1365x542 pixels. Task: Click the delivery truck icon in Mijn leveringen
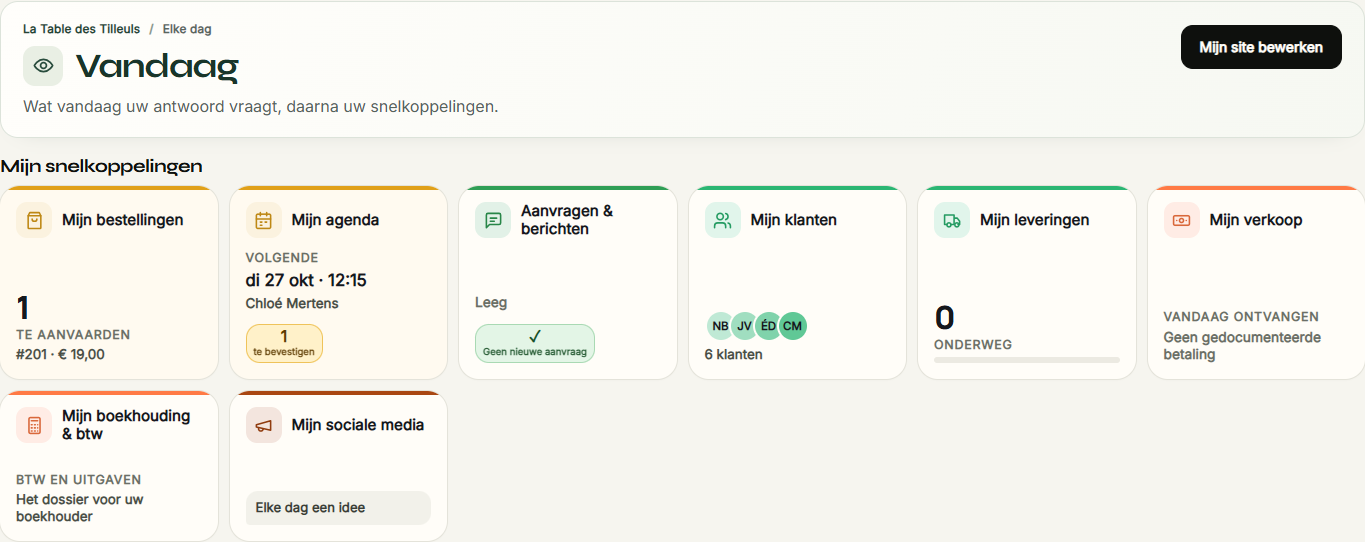pos(952,220)
